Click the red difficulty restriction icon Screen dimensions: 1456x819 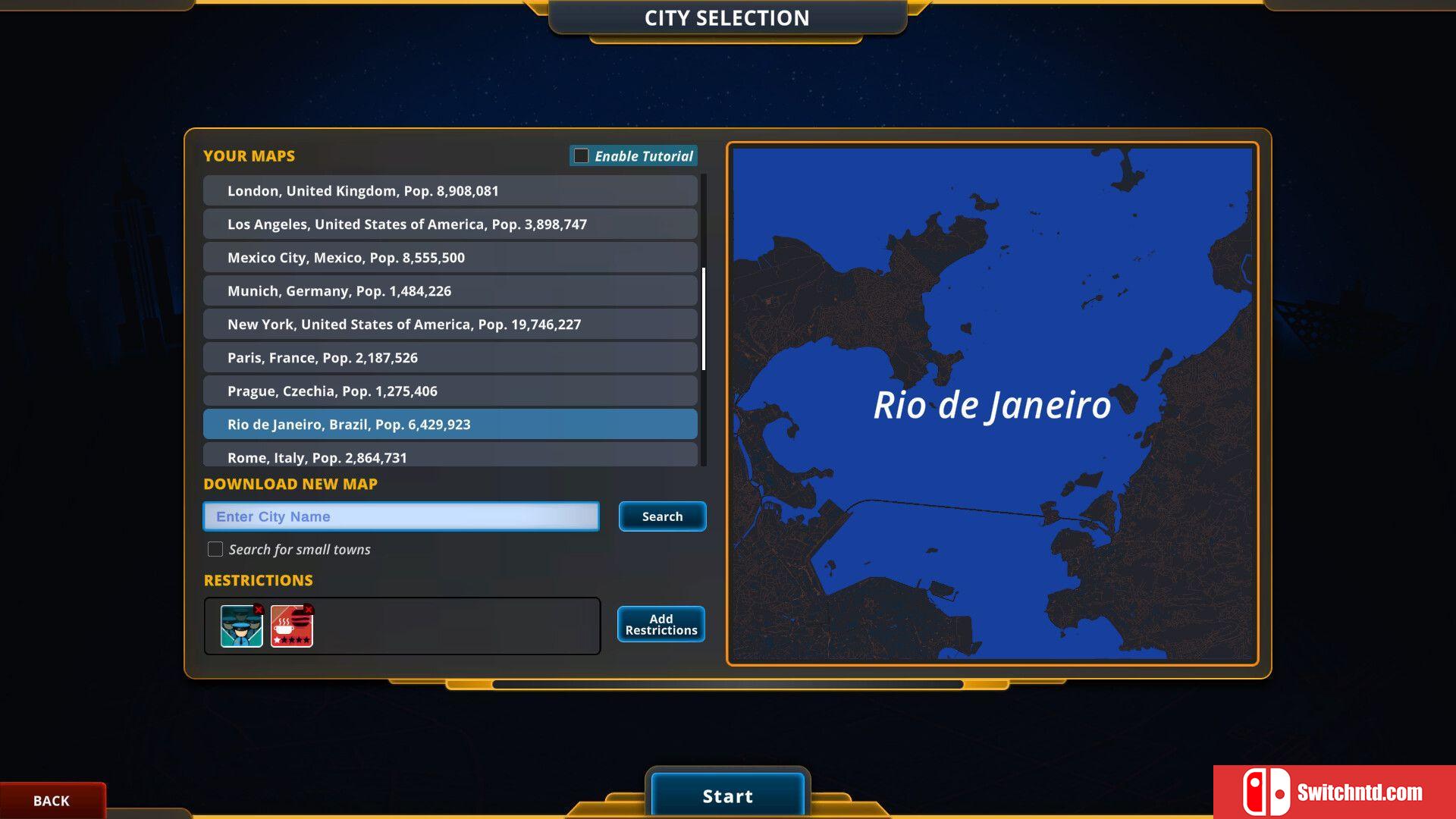pyautogui.click(x=293, y=624)
